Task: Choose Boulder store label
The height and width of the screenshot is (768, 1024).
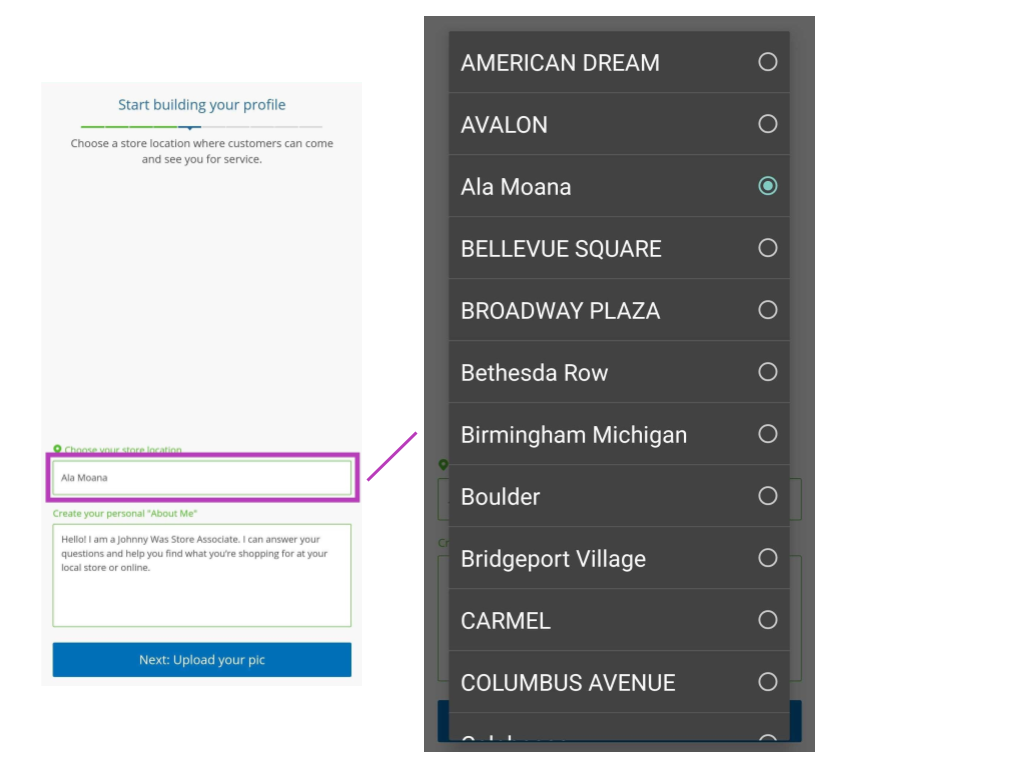Action: pyautogui.click(x=500, y=497)
